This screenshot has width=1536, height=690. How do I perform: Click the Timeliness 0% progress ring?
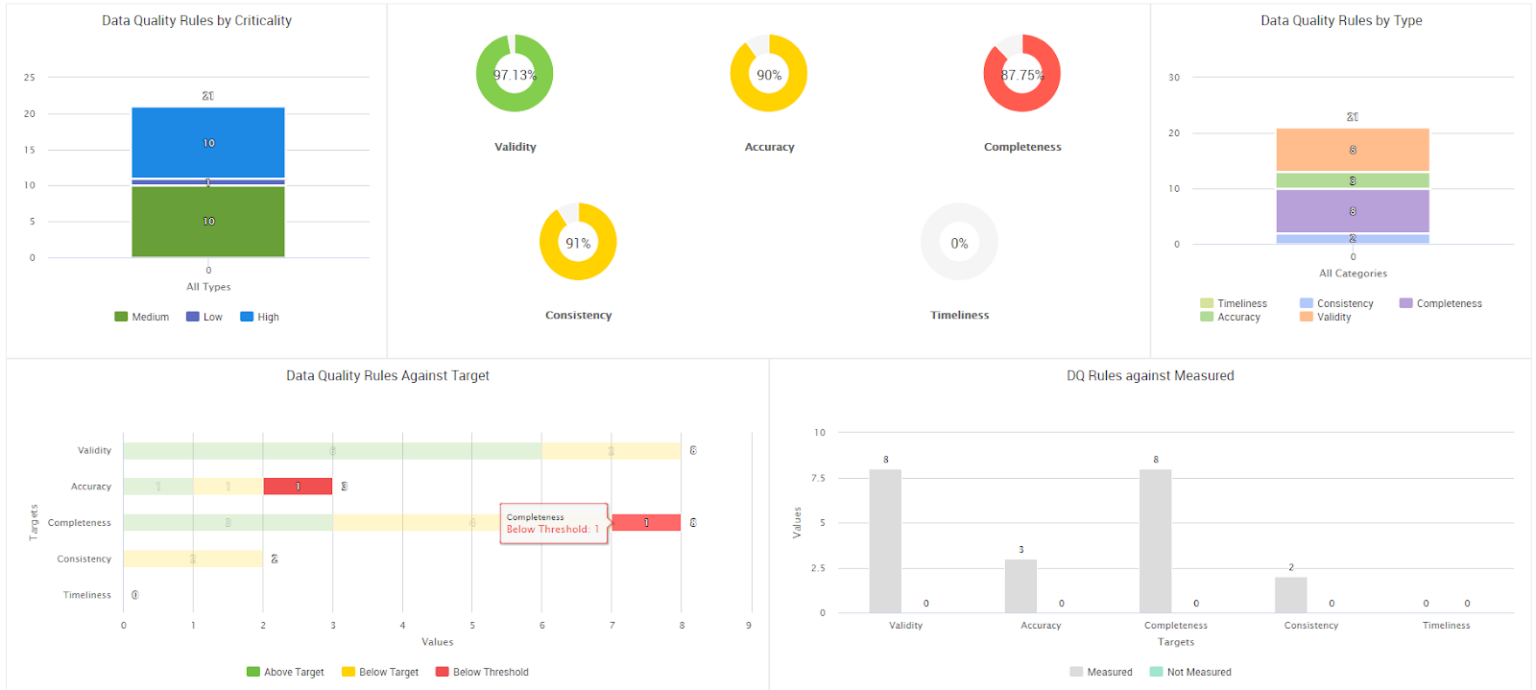[959, 241]
